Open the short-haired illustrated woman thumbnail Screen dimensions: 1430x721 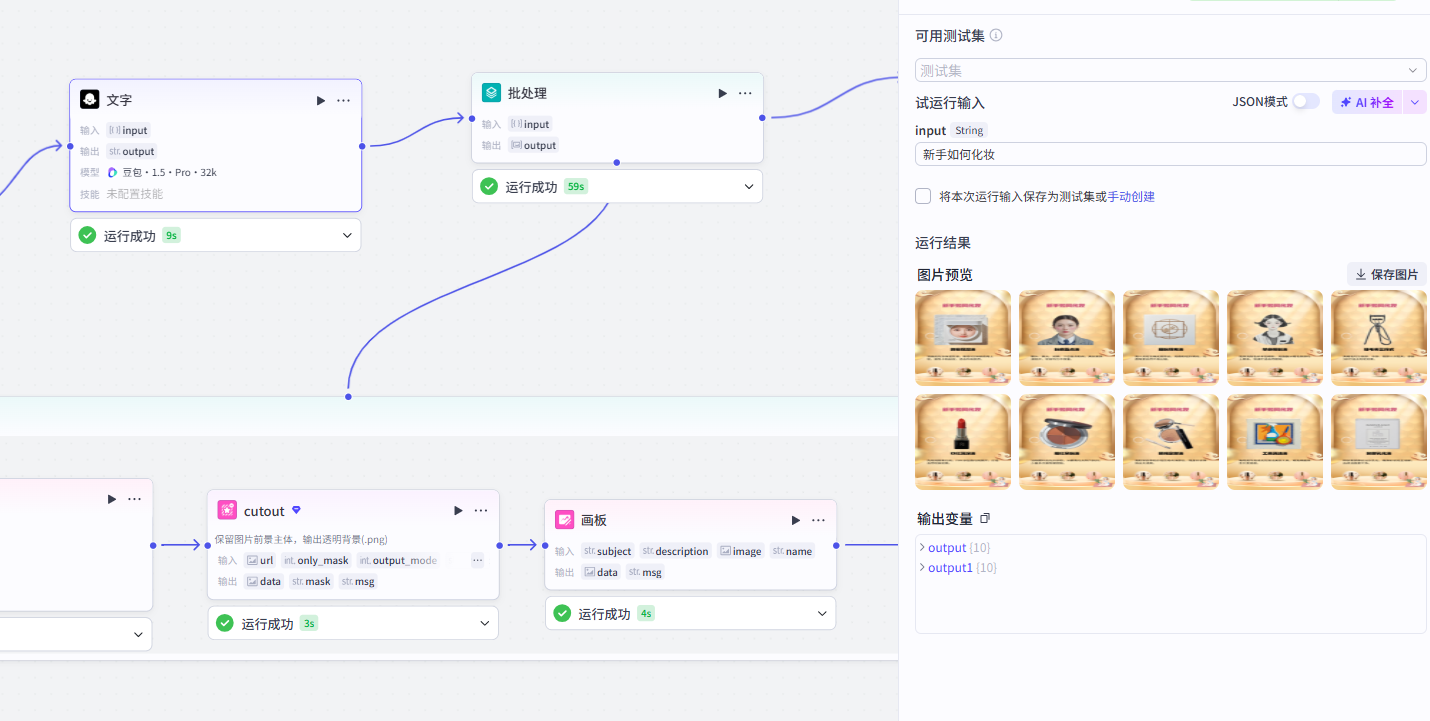pos(1275,338)
